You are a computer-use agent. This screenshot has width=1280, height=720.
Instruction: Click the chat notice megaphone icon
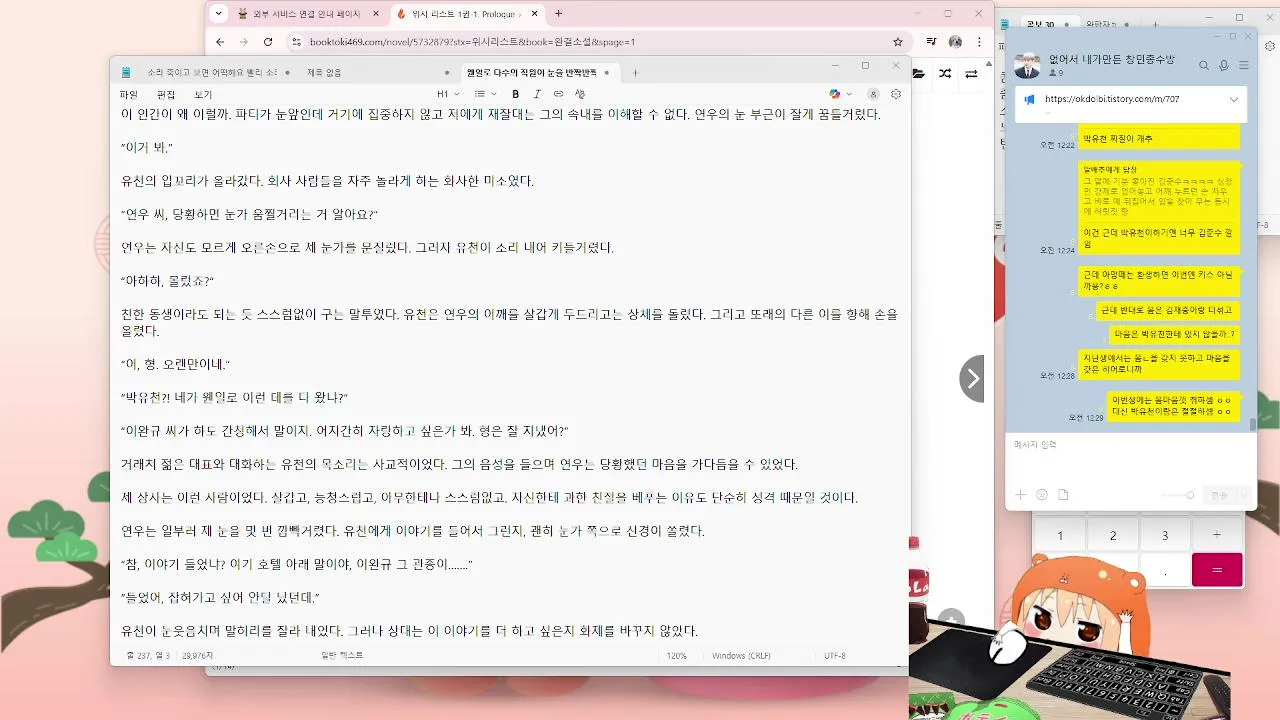[1029, 100]
